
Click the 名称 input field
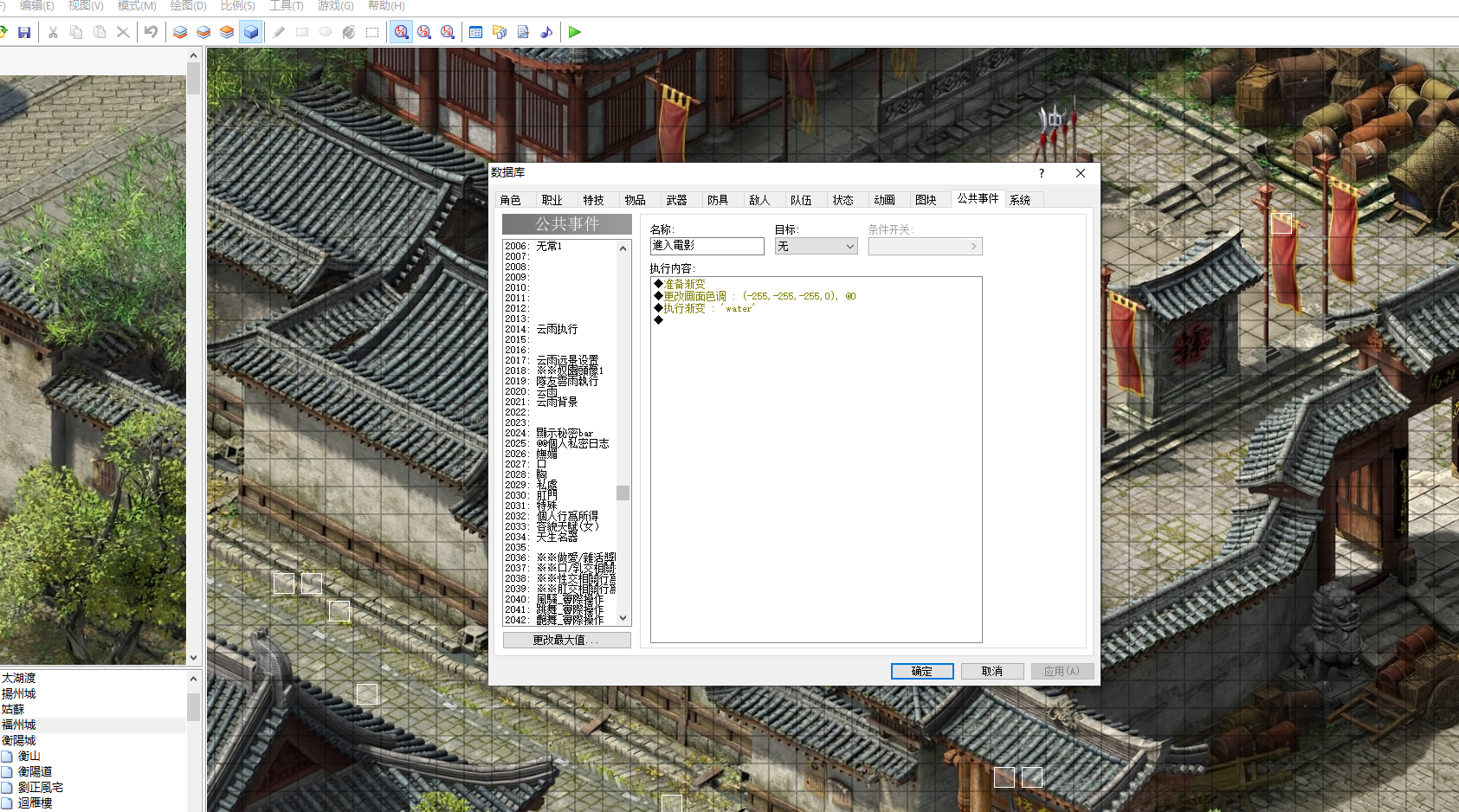coord(707,246)
